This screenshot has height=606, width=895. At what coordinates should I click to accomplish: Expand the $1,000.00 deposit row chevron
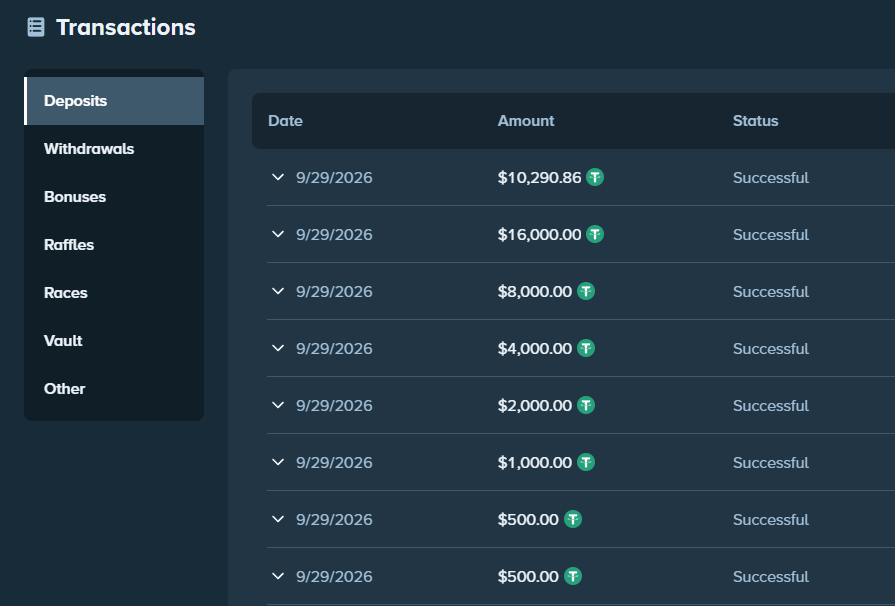[278, 463]
